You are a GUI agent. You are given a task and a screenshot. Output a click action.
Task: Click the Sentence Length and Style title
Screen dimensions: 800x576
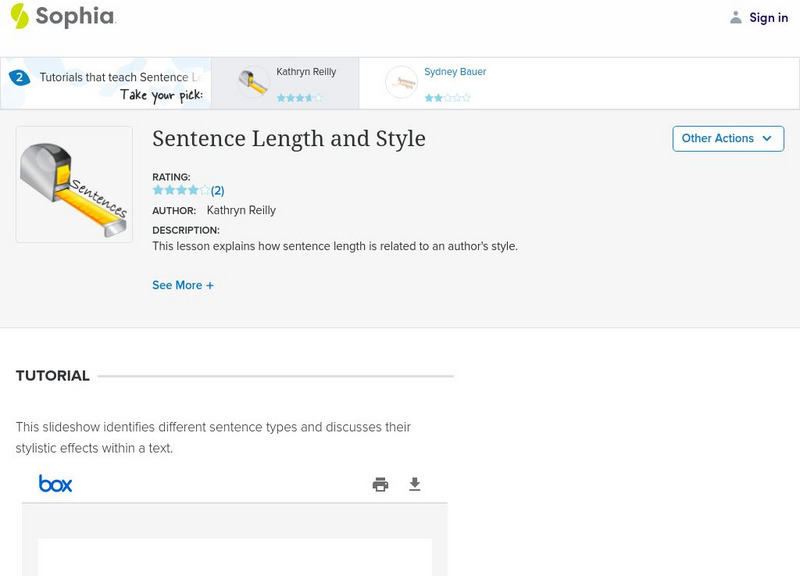[x=289, y=139]
